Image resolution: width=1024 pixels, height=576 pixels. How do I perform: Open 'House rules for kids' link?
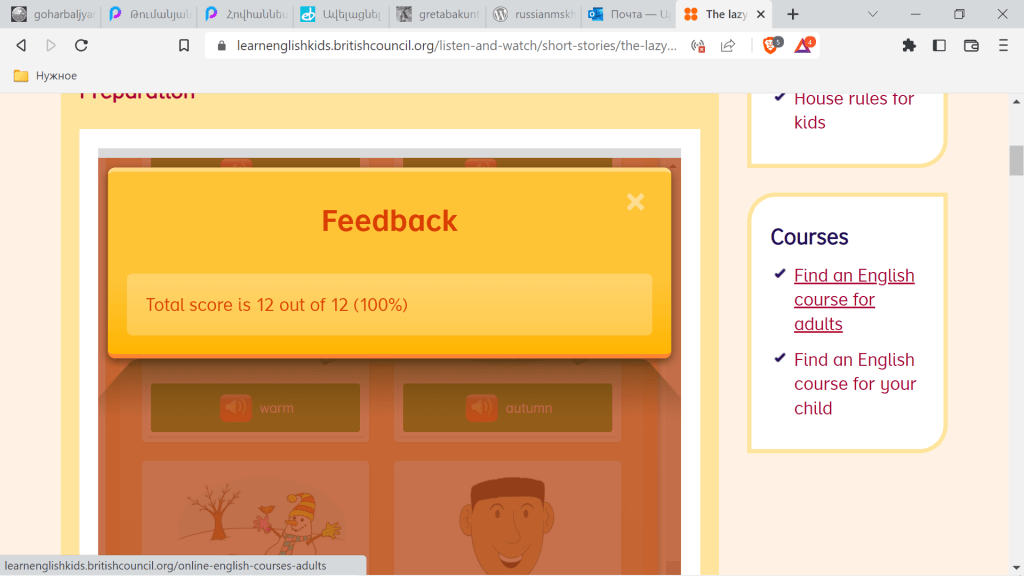854,110
